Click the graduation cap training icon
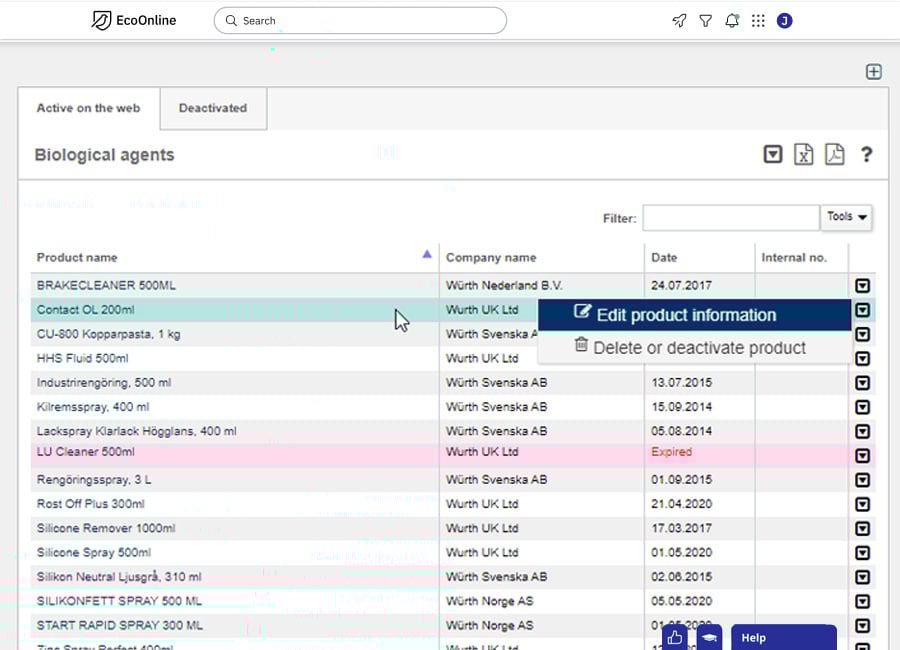 709,637
